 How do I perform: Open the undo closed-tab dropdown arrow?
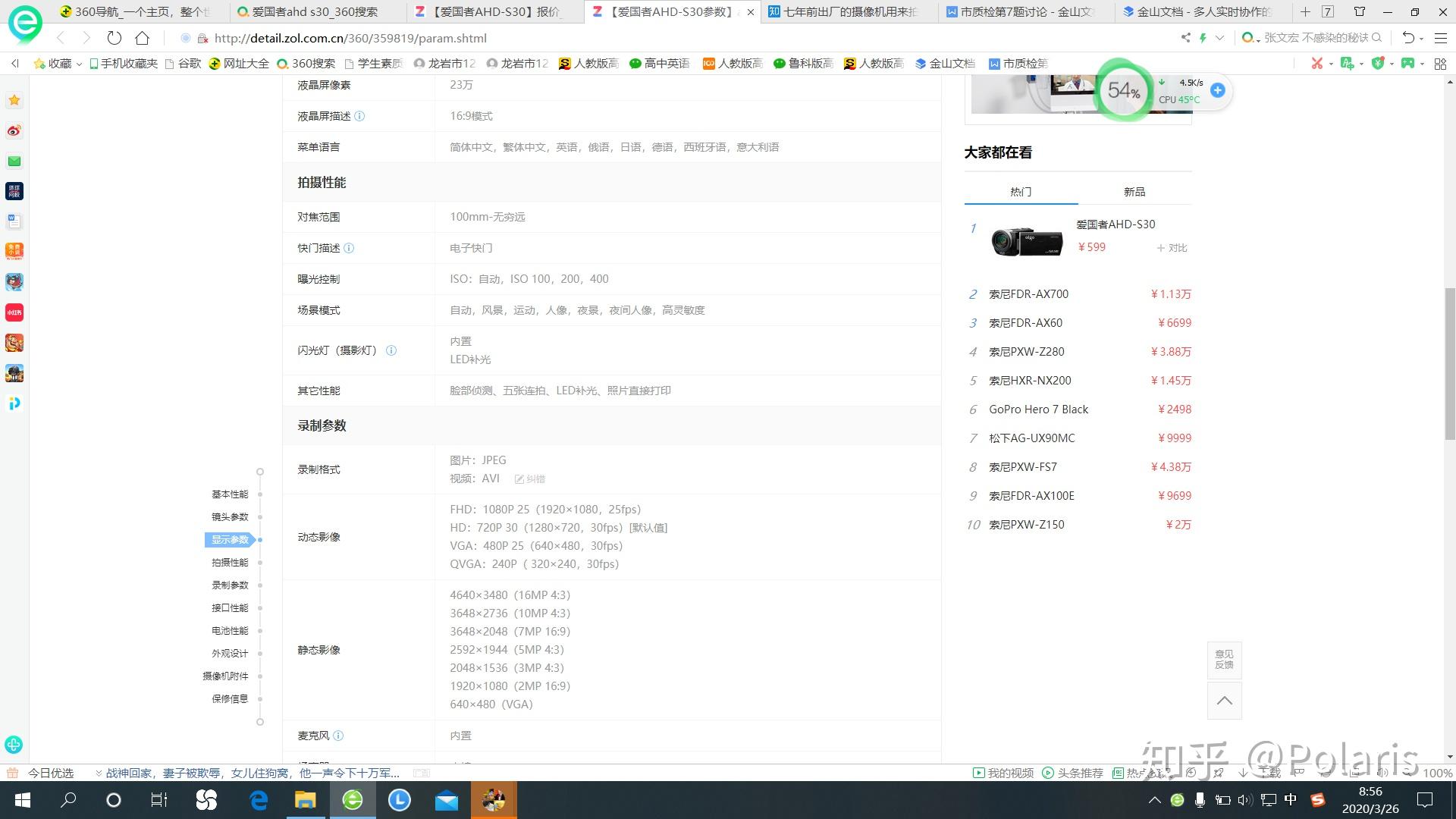pos(1422,38)
